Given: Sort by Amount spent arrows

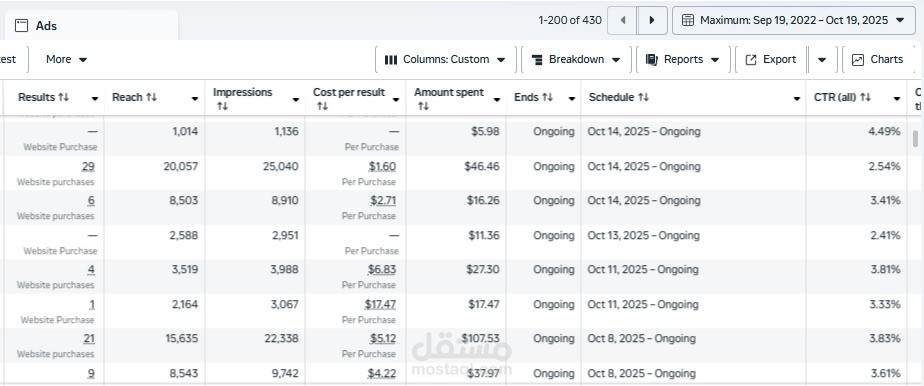Looking at the screenshot, I should coord(423,106).
